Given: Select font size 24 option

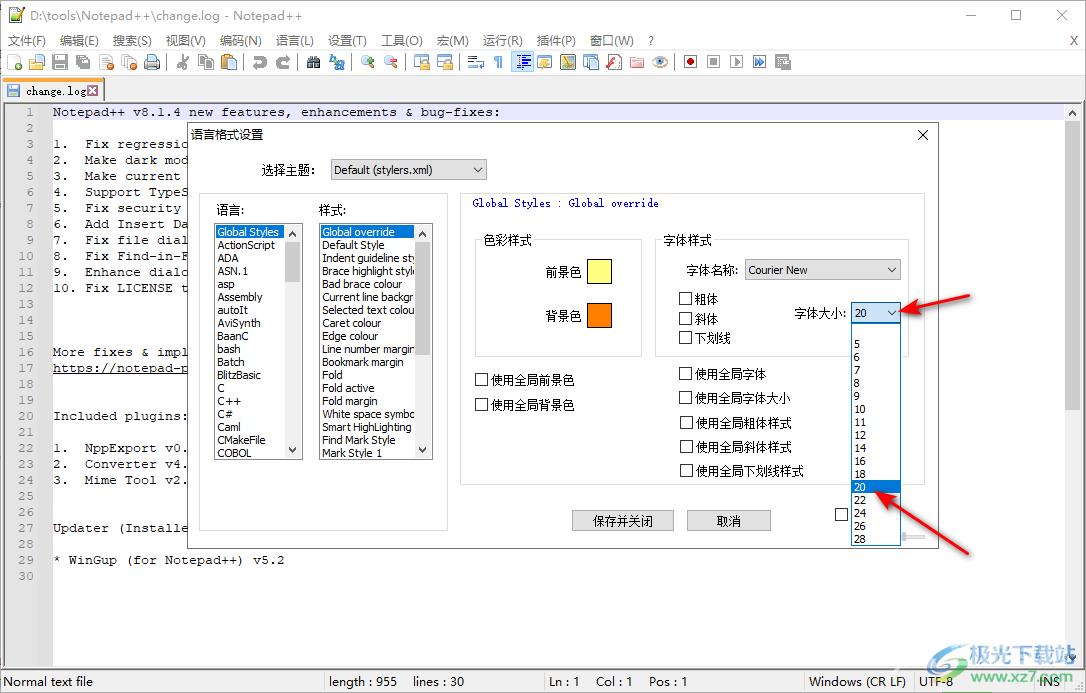Looking at the screenshot, I should pyautogui.click(x=875, y=513).
